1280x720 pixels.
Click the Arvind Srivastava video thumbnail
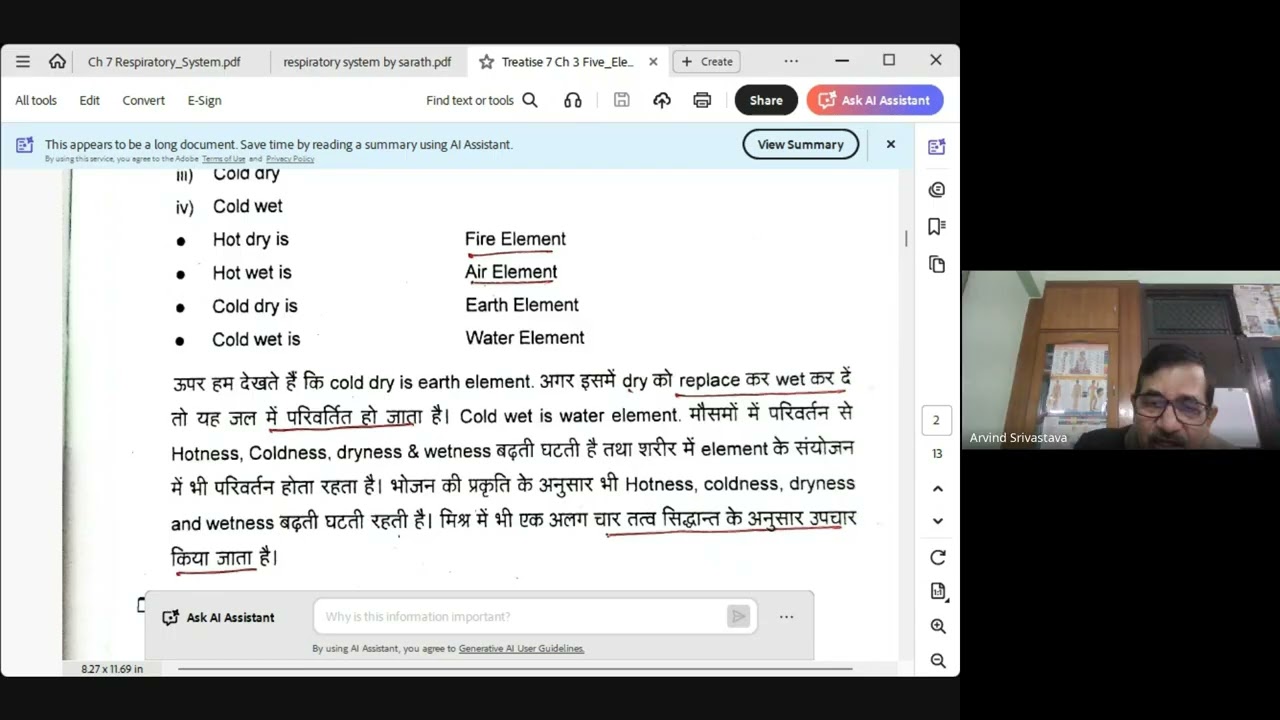1121,360
